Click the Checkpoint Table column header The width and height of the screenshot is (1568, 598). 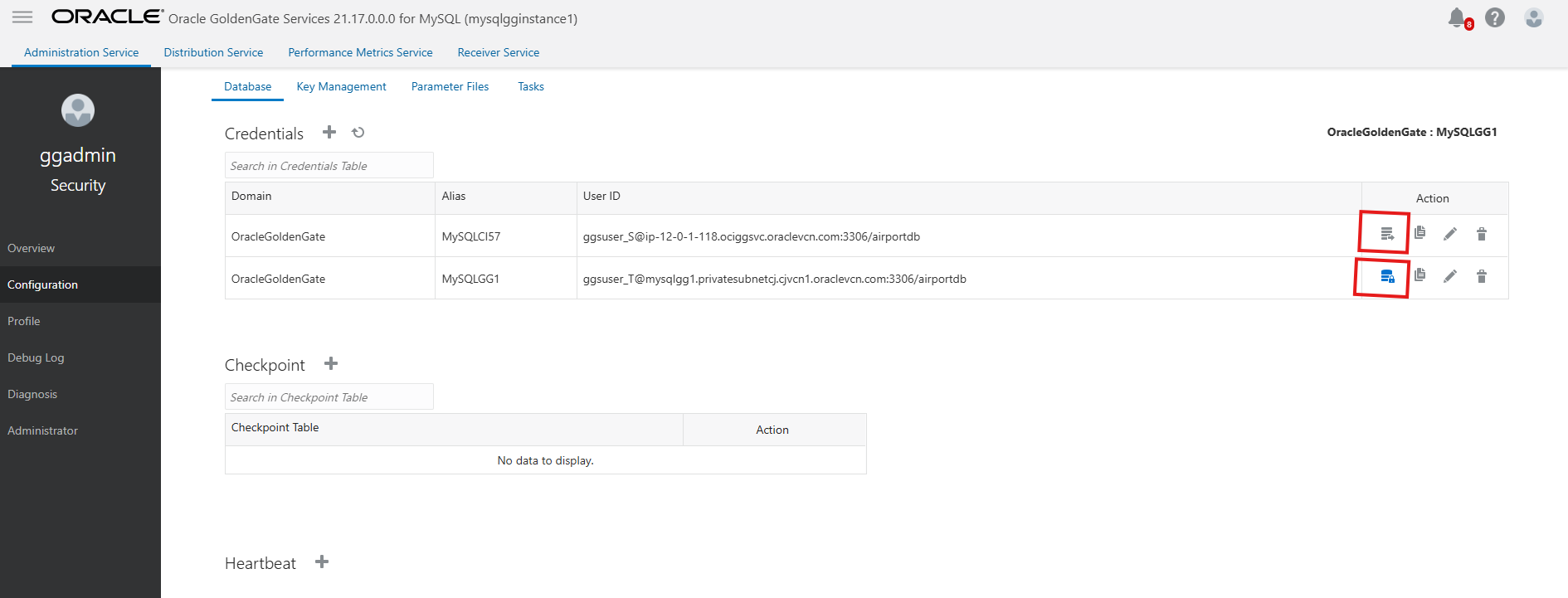pyautogui.click(x=454, y=428)
